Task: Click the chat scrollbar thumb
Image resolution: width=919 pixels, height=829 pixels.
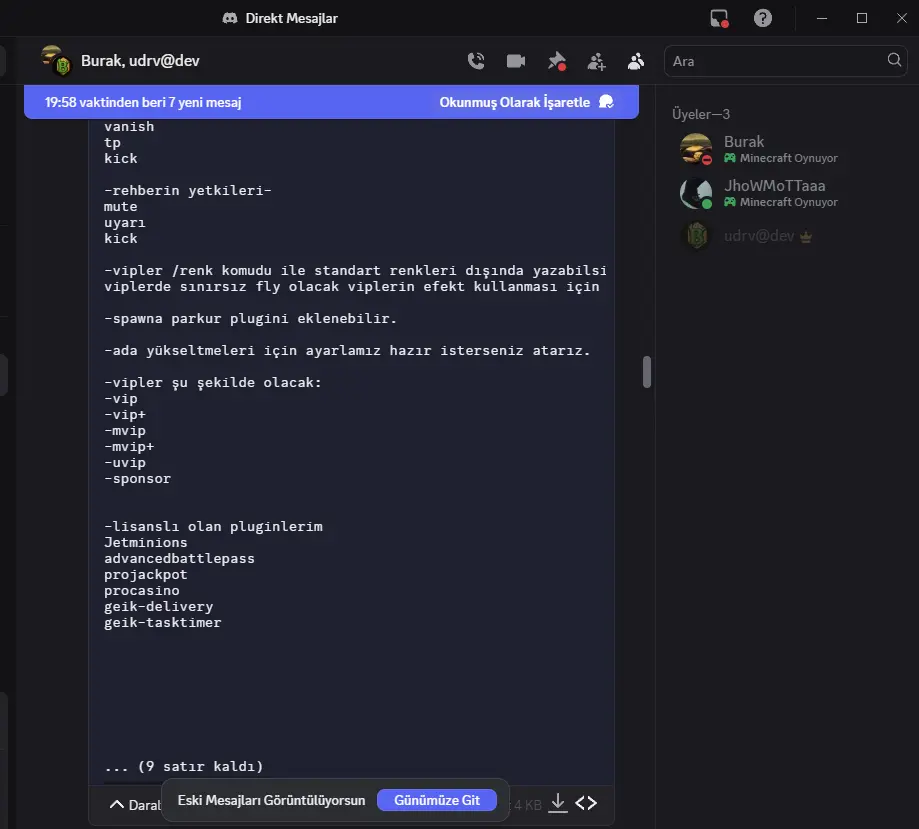Action: (647, 372)
